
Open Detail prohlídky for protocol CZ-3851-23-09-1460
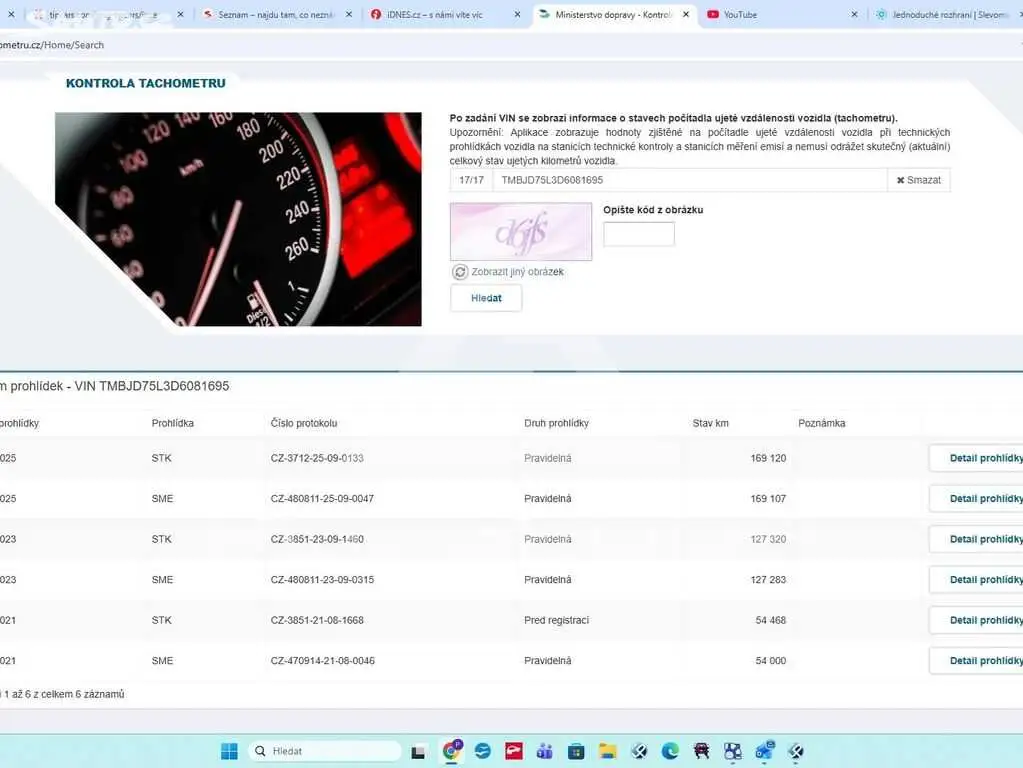tap(976, 539)
